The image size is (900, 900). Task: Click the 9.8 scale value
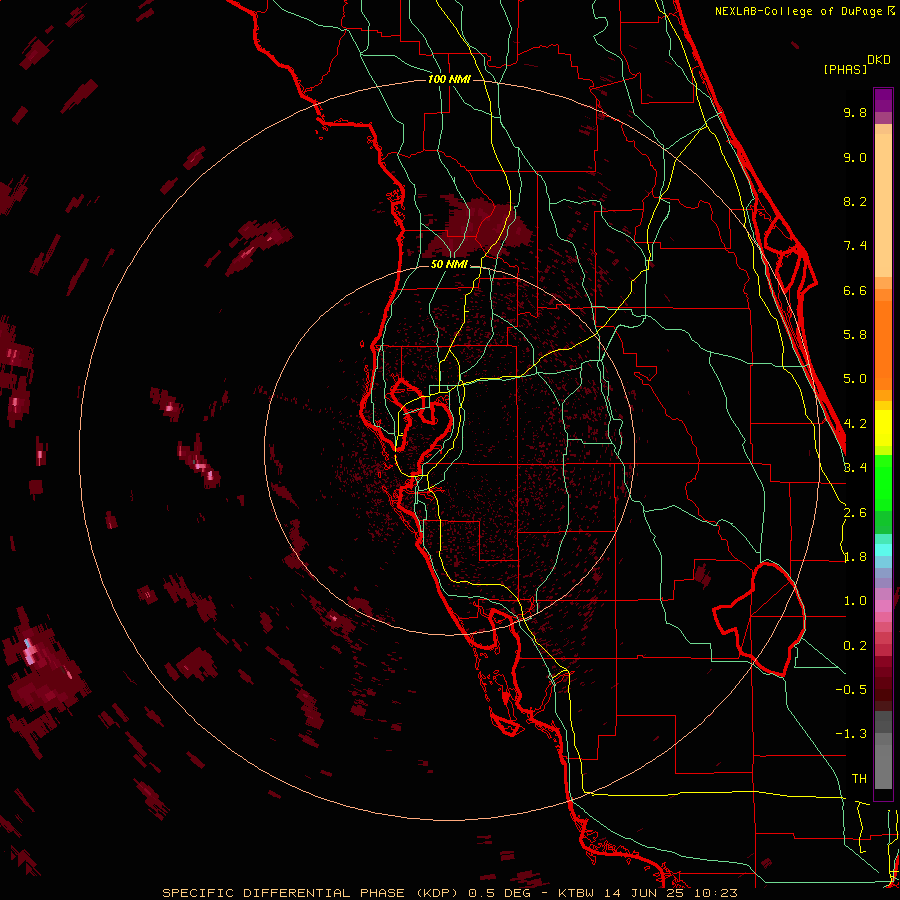point(855,112)
